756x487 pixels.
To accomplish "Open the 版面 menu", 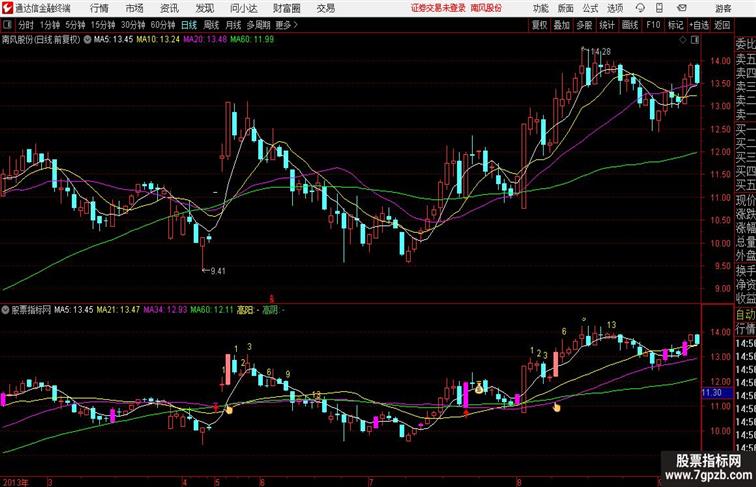I will [x=566, y=8].
